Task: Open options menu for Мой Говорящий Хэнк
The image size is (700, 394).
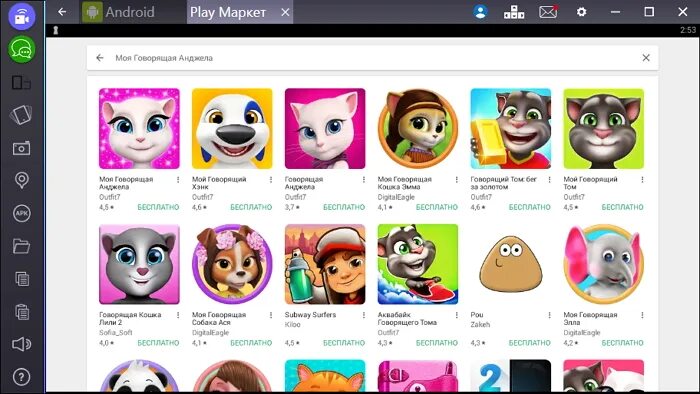Action: [x=271, y=179]
